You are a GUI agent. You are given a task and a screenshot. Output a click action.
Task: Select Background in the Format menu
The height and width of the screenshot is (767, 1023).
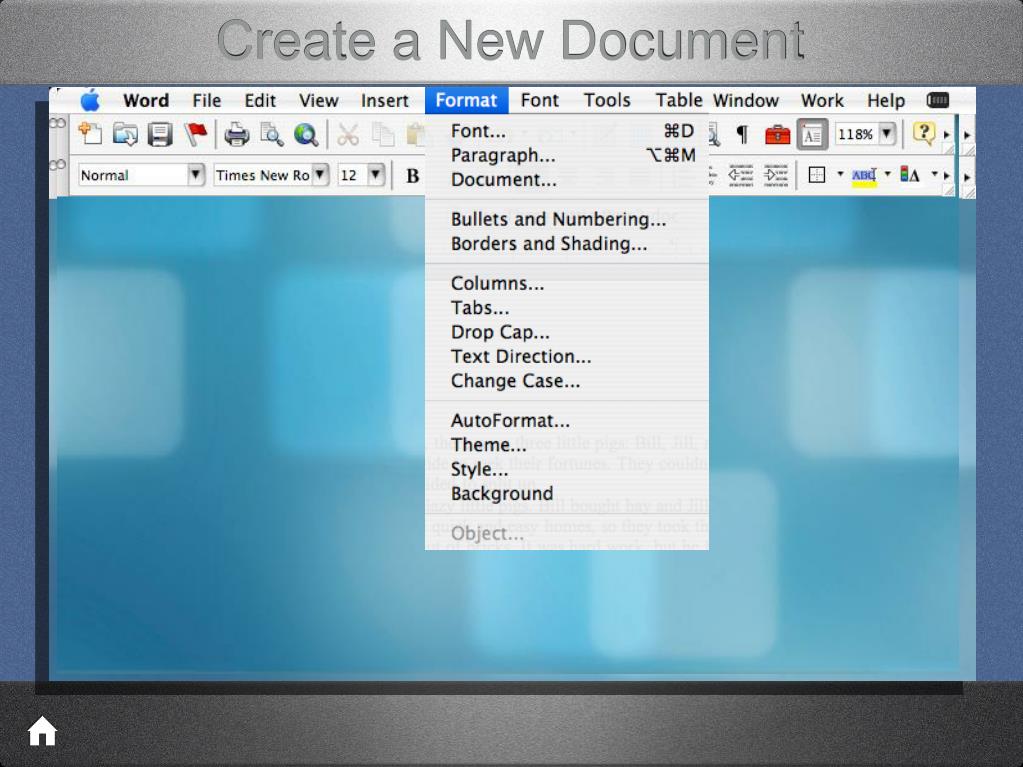567,494
